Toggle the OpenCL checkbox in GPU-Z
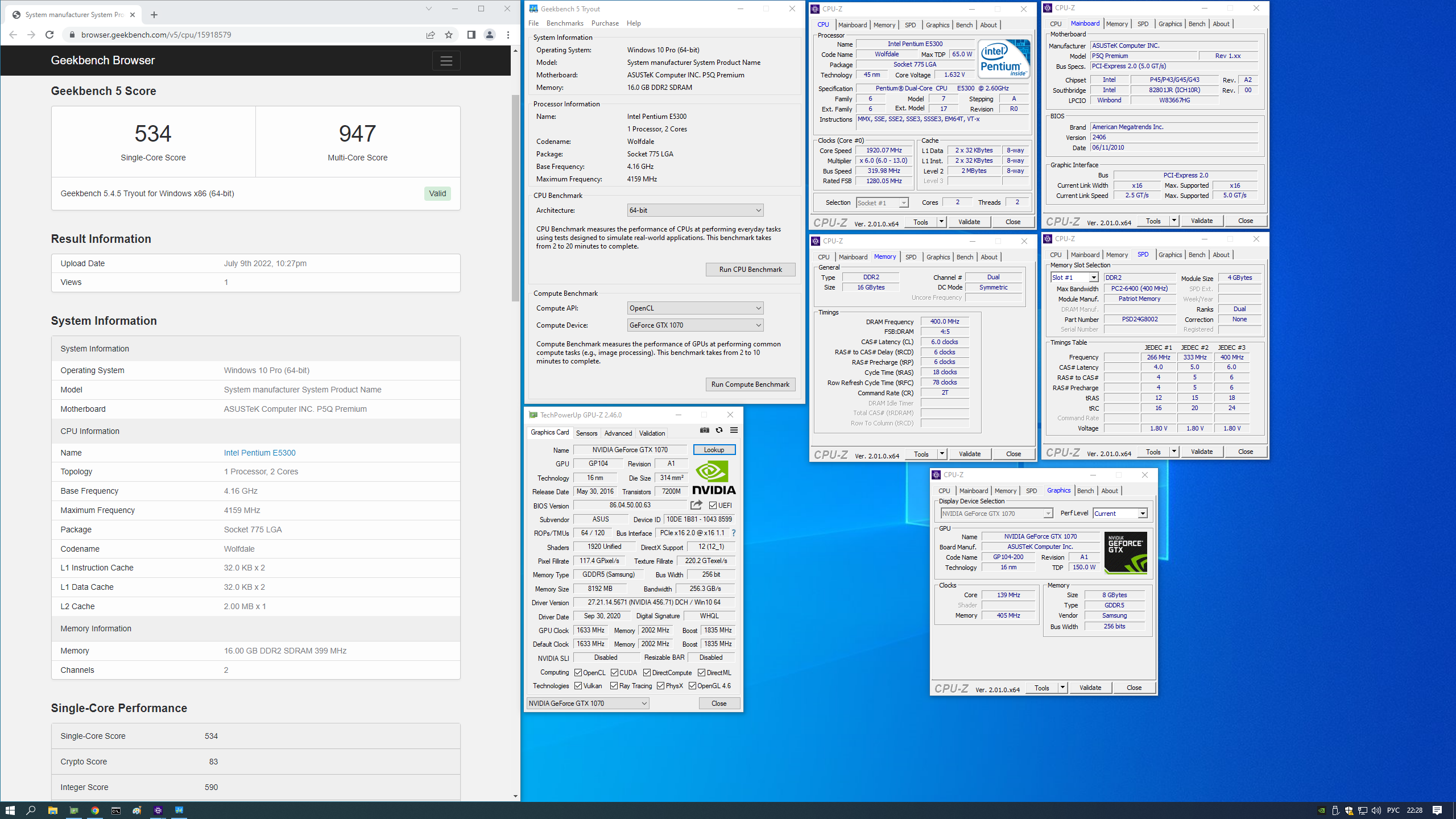 point(578,673)
